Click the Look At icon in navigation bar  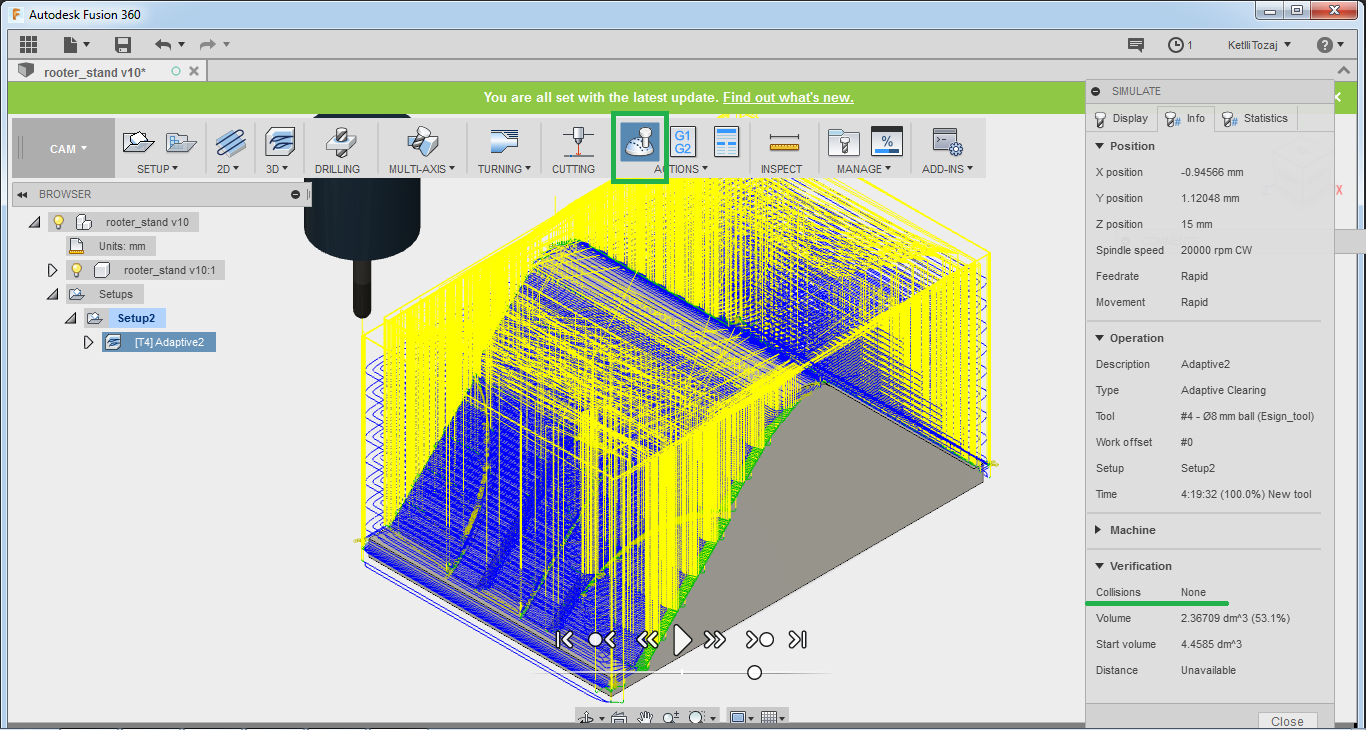coord(618,717)
